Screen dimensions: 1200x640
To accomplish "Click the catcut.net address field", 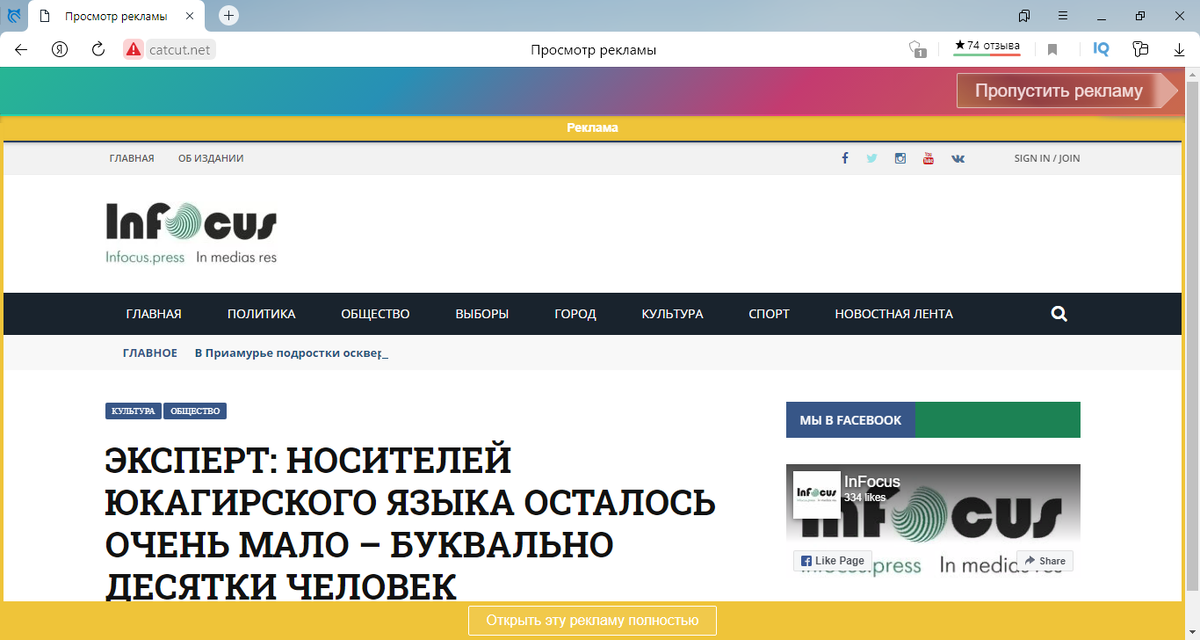I will click(180, 49).
